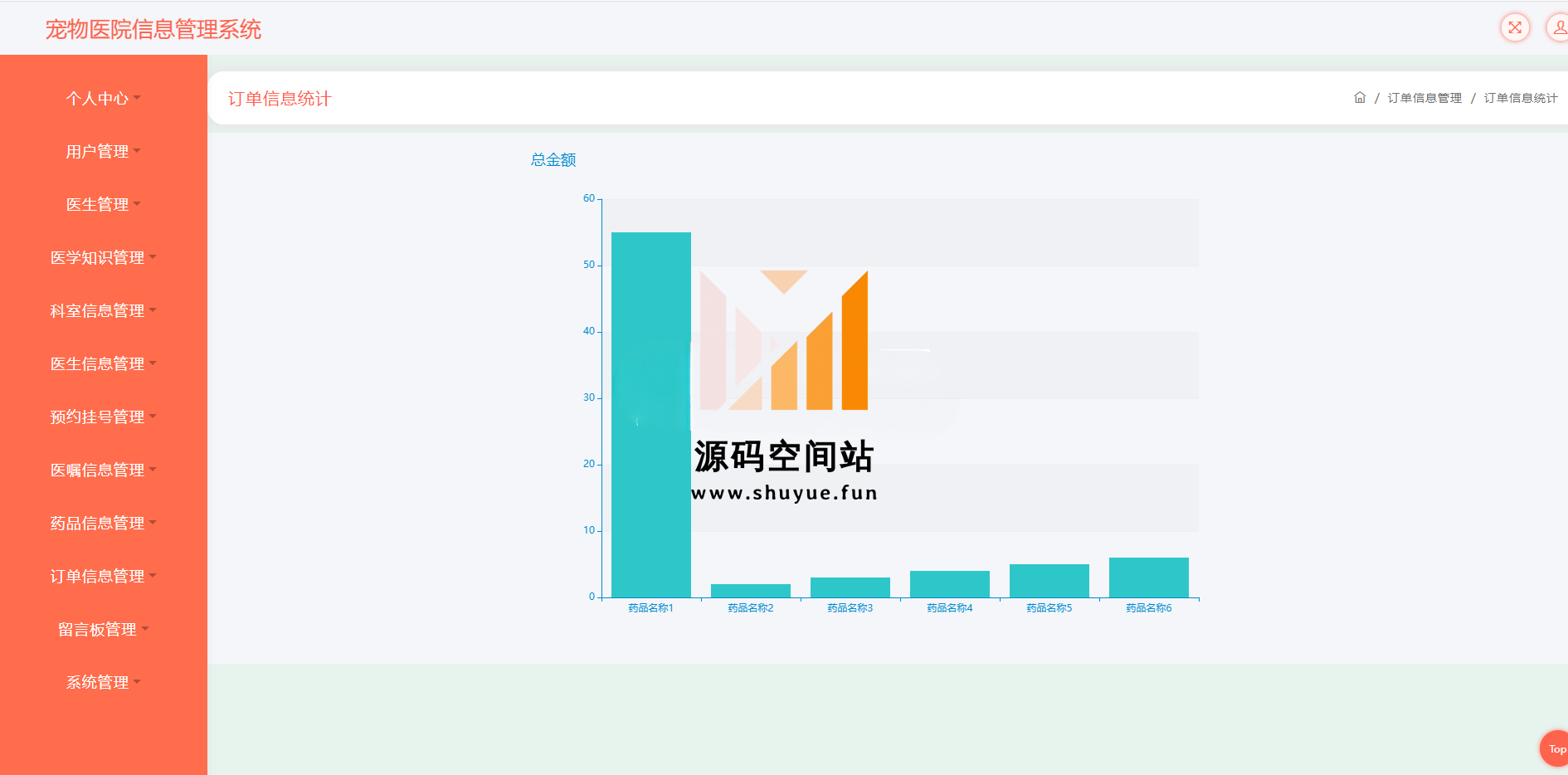Click the 总金额 chart title
This screenshot has height=775, width=1568.
coord(553,159)
